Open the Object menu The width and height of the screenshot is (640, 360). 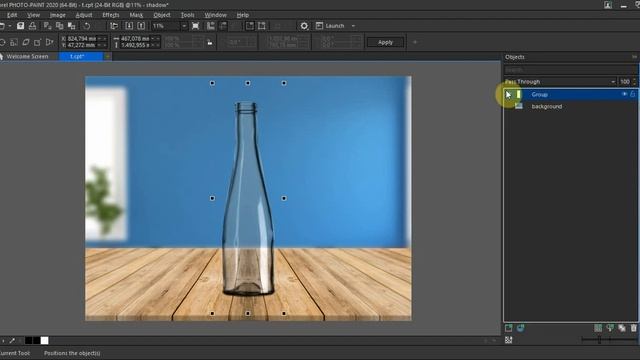pos(162,15)
